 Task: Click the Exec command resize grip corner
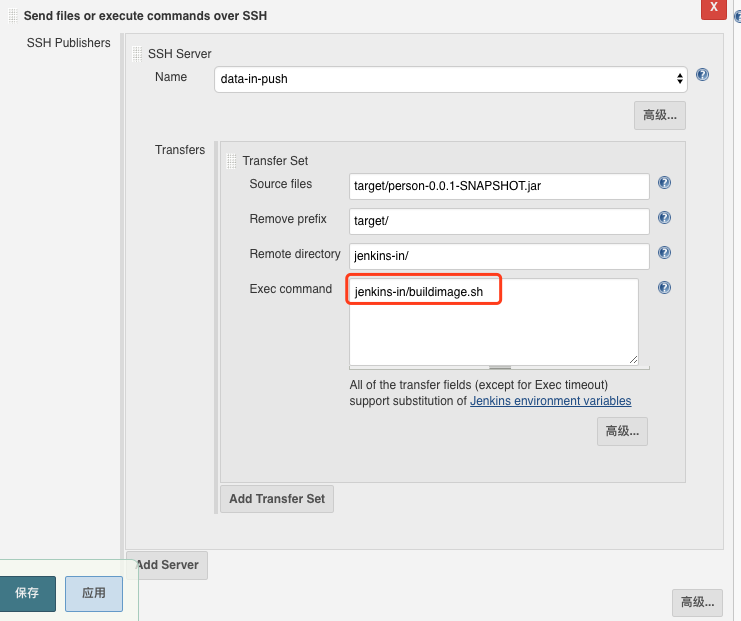click(633, 360)
